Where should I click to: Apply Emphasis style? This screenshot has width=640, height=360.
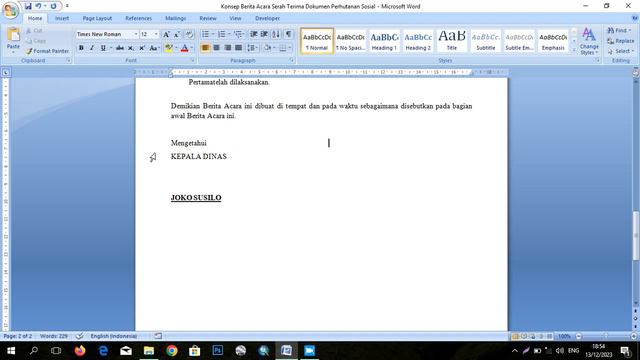tap(553, 41)
